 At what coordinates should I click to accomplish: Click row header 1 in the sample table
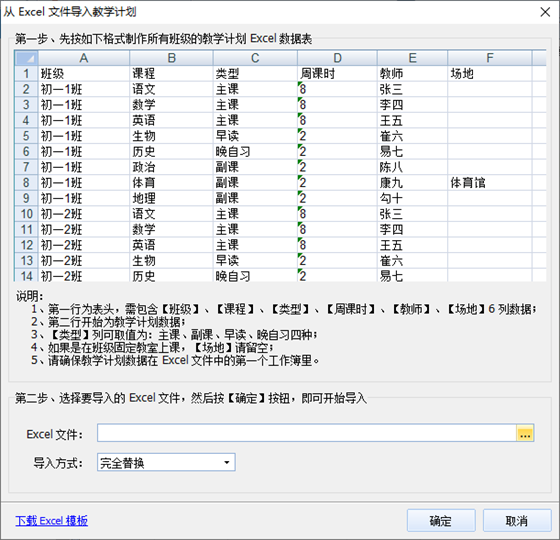26,74
